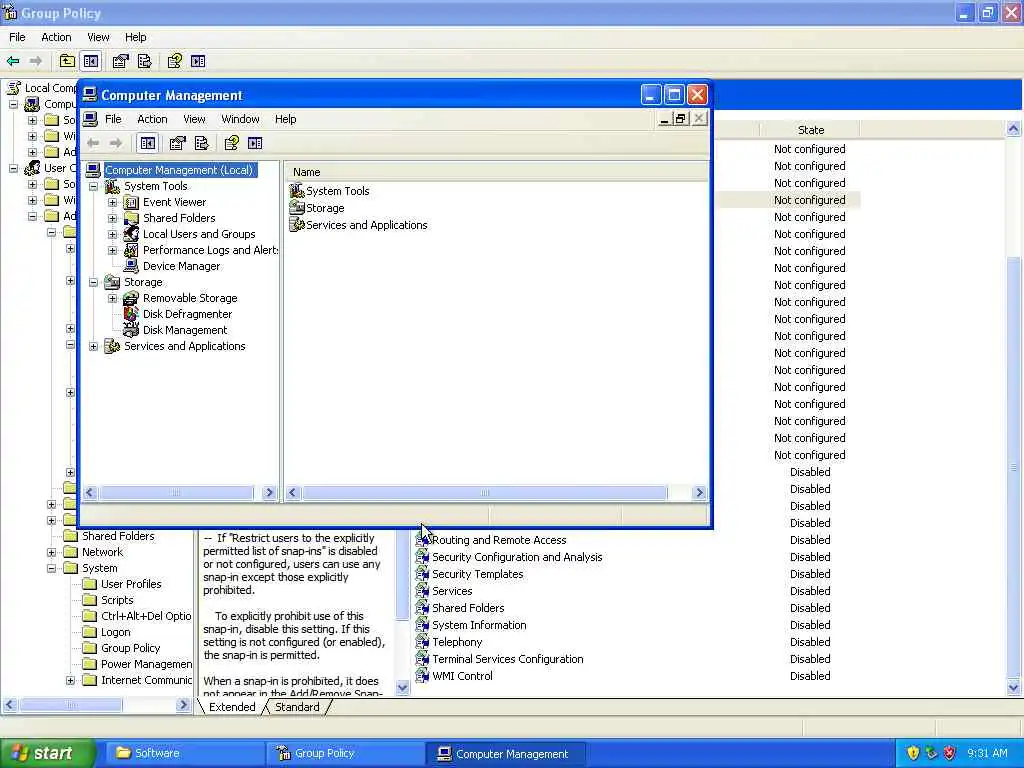Click scroll down arrow of description pane

tap(402, 687)
